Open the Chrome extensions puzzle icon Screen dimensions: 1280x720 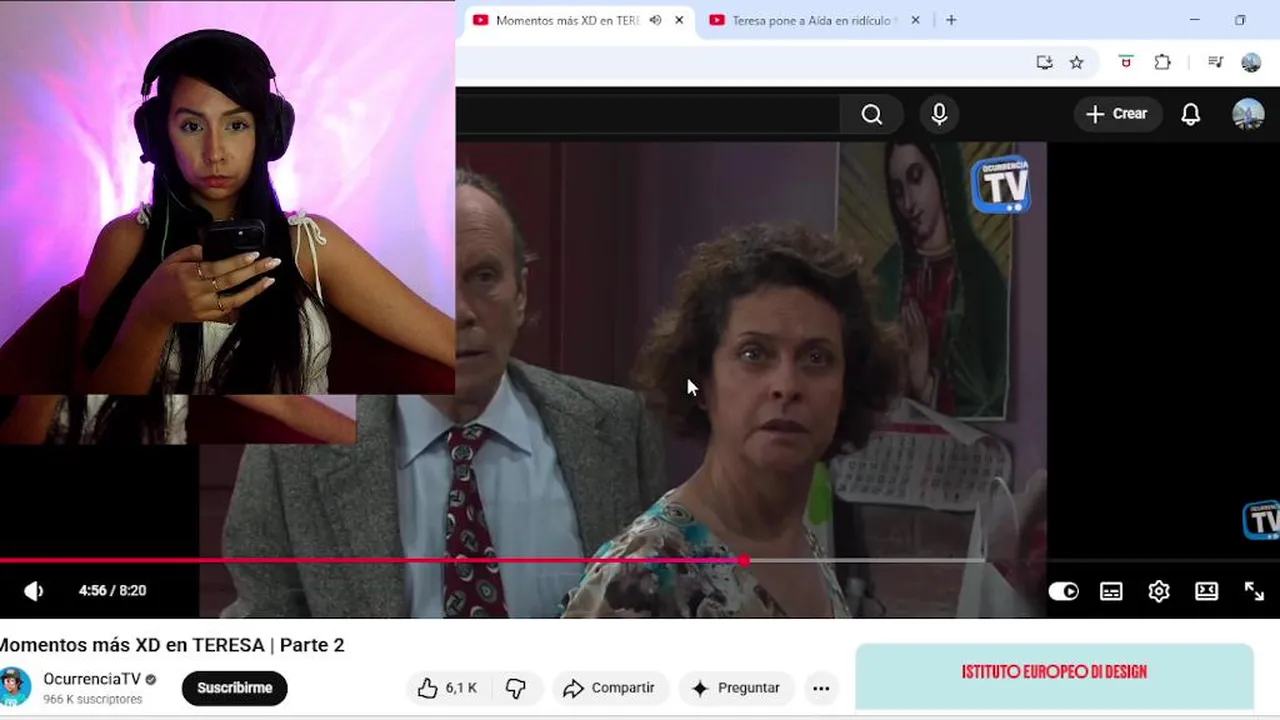coord(1162,62)
